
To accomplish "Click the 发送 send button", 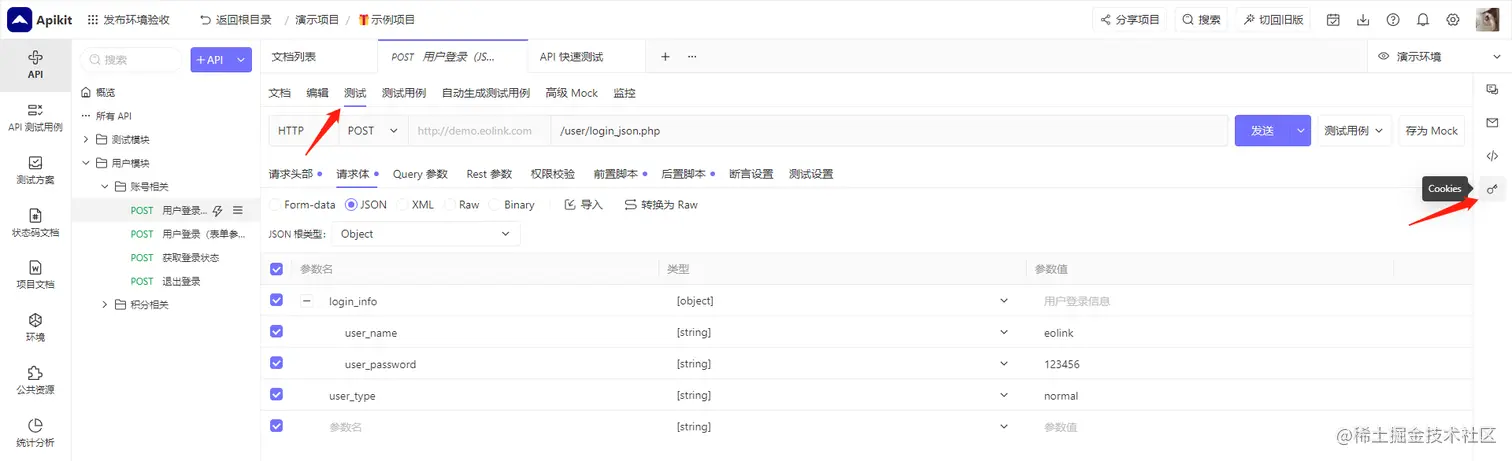I will point(1263,131).
